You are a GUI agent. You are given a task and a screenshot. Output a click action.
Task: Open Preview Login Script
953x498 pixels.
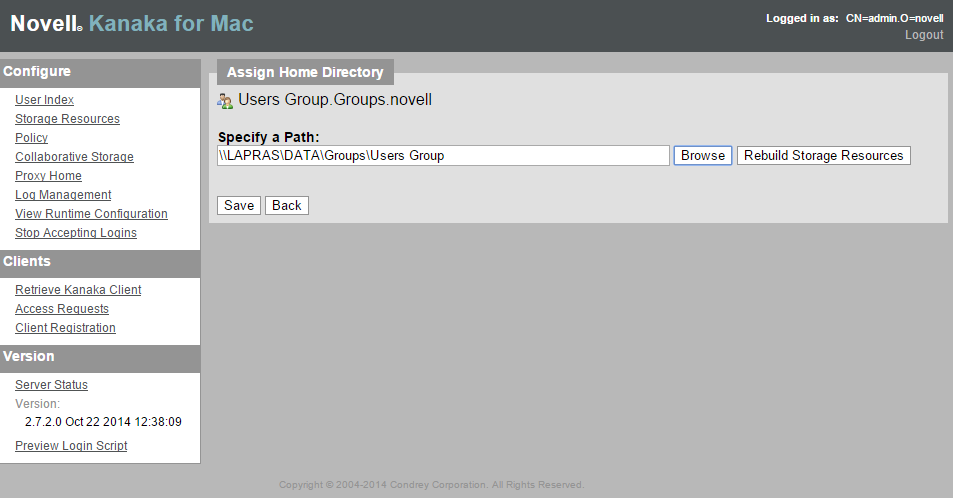pyautogui.click(x=71, y=445)
